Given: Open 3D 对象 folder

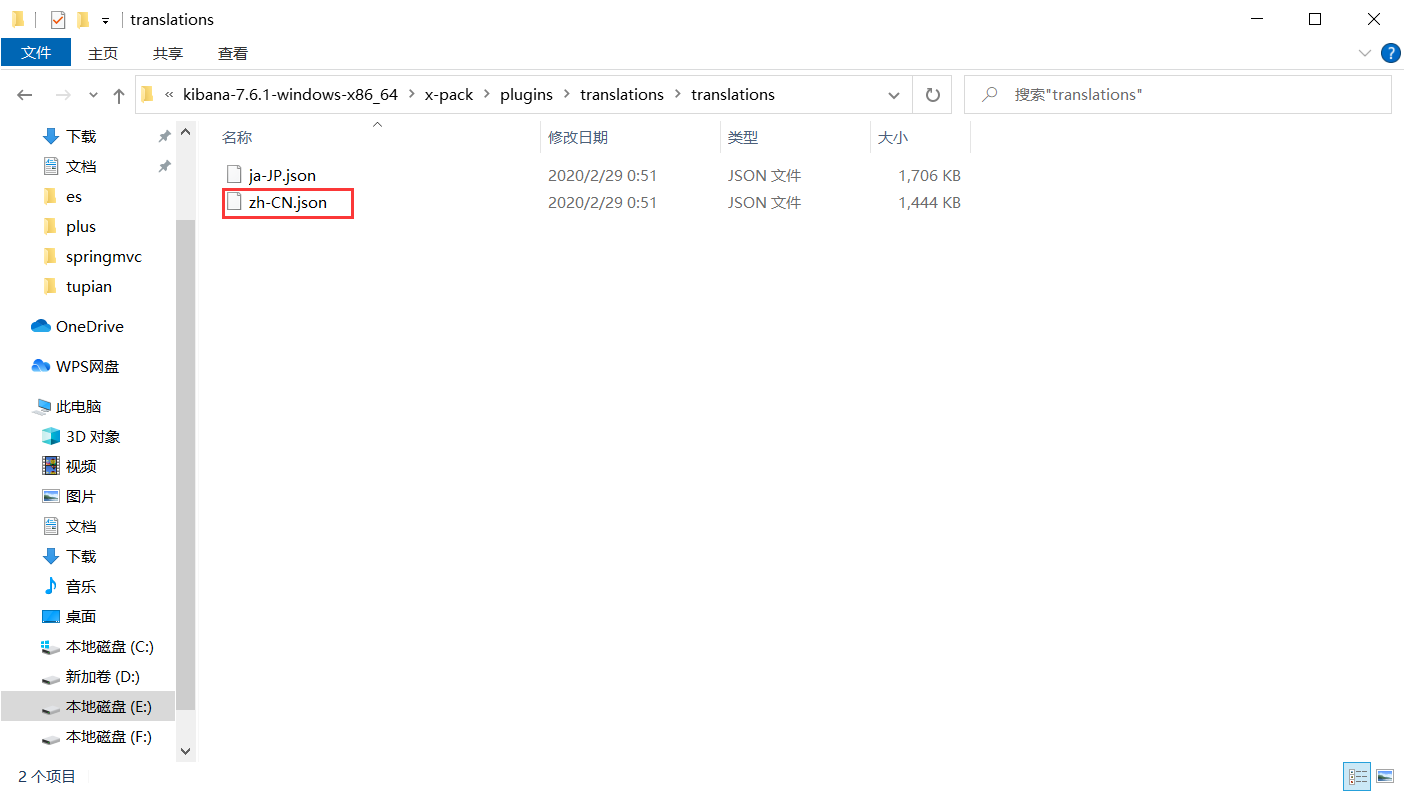Looking at the screenshot, I should point(93,436).
